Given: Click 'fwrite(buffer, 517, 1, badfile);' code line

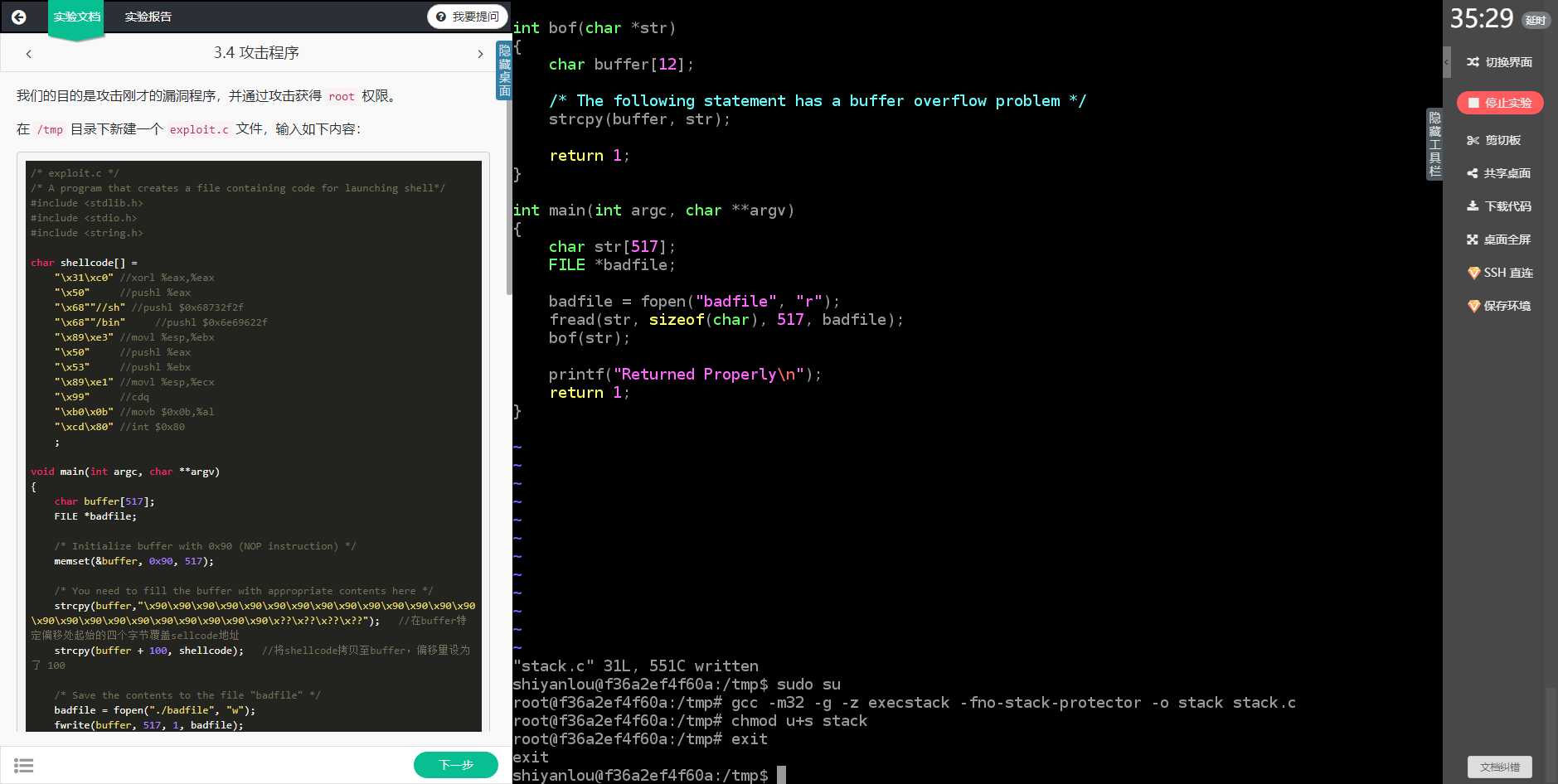Looking at the screenshot, I should (x=148, y=725).
